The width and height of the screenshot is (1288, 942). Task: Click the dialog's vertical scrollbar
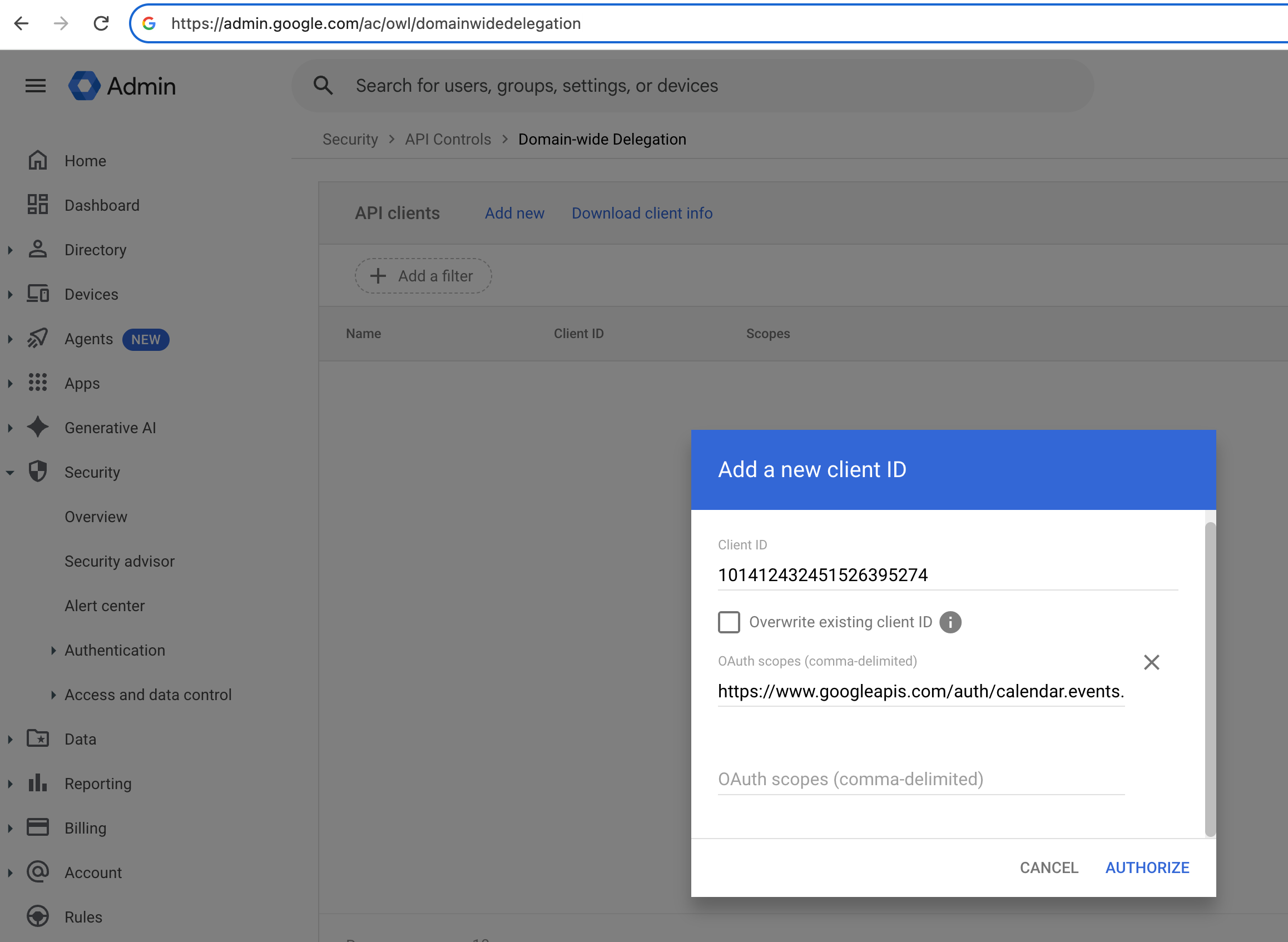point(1210,678)
